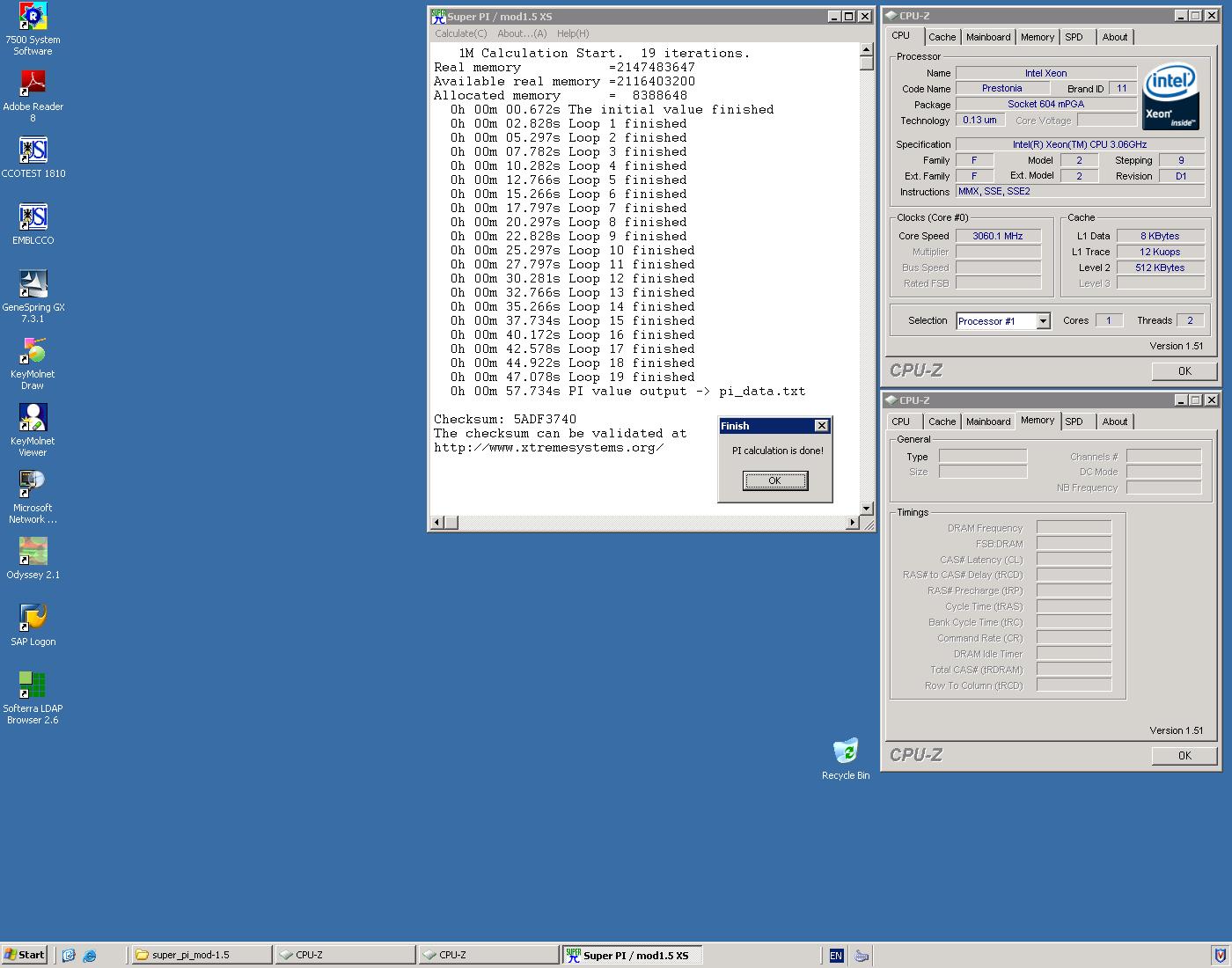1232x968 pixels.
Task: Click the shield tray icon at far right
Action: click(1220, 955)
